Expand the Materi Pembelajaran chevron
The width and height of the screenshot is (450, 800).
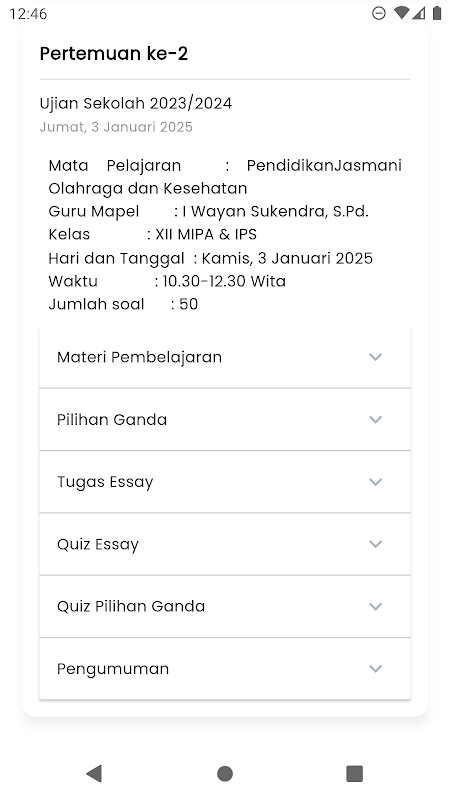tap(376, 357)
